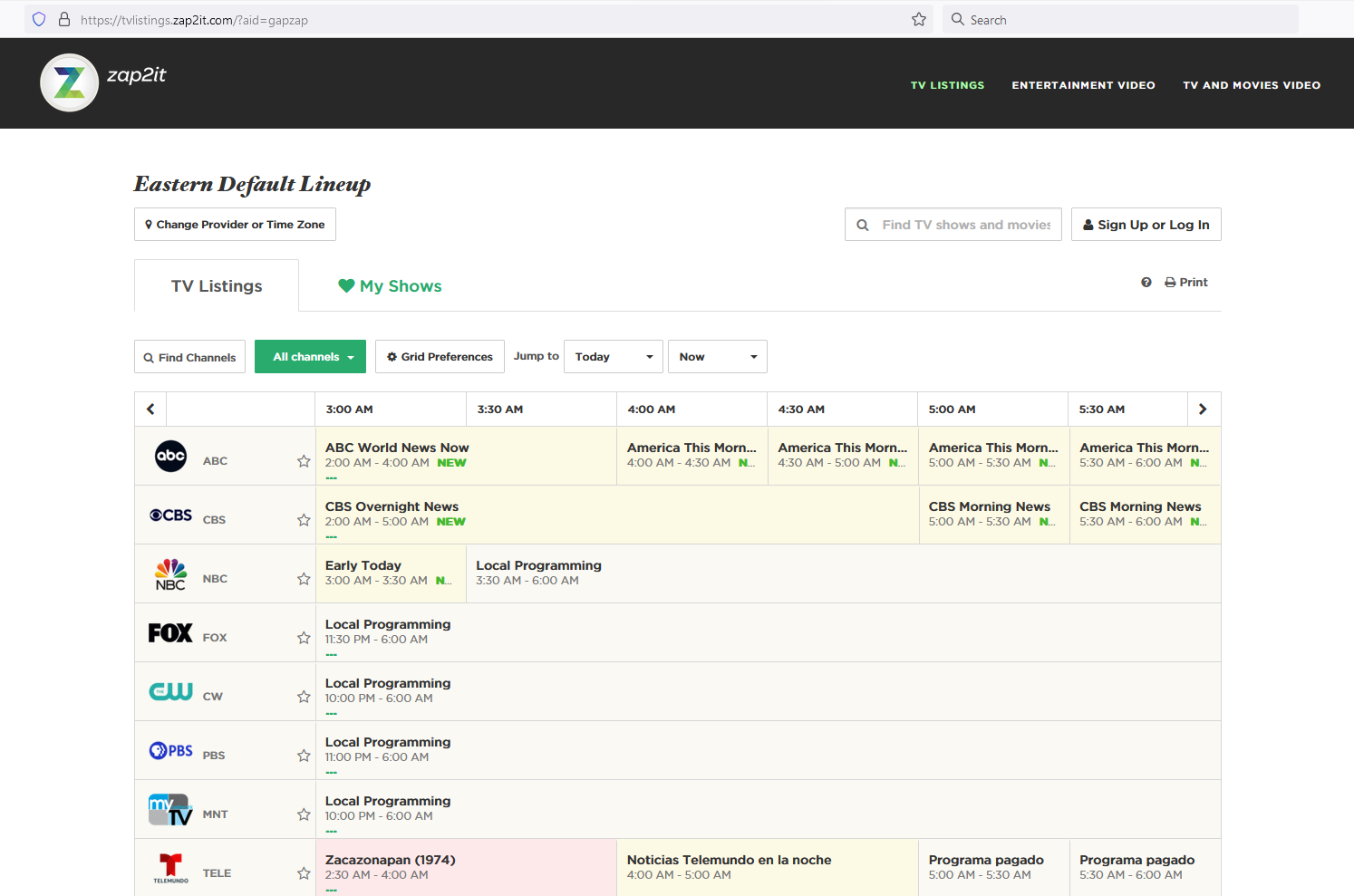Open NBC Local Programming 3:30 AM listing
Image resolution: width=1354 pixels, height=896 pixels.
tap(844, 573)
